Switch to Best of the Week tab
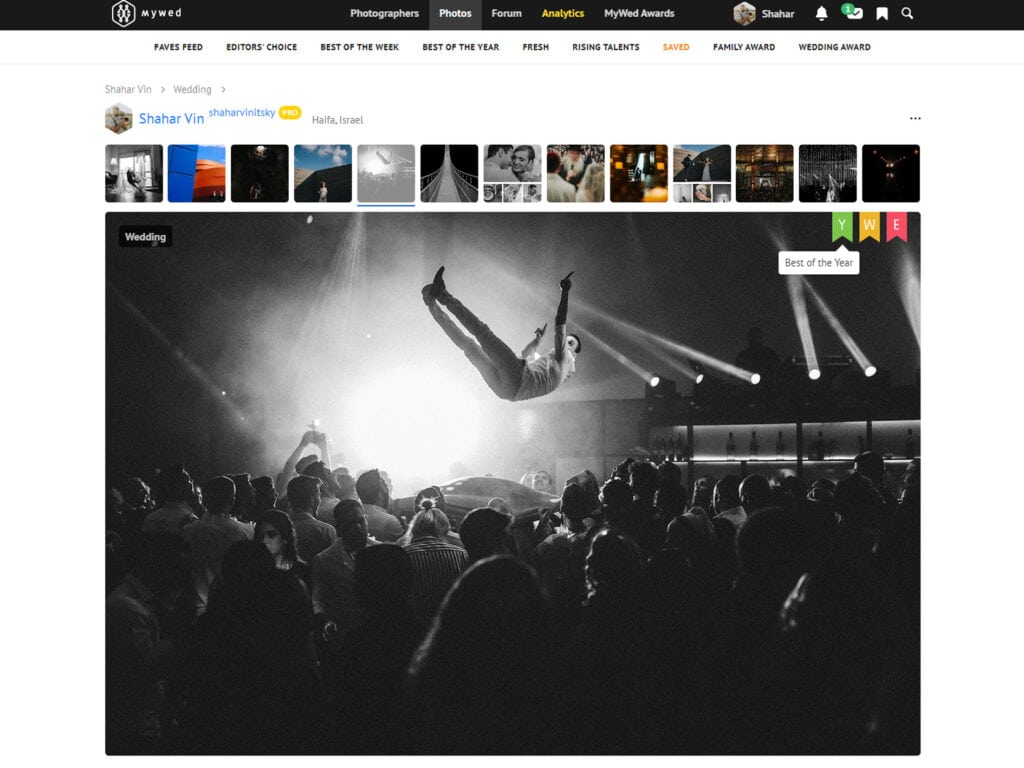 tap(361, 47)
